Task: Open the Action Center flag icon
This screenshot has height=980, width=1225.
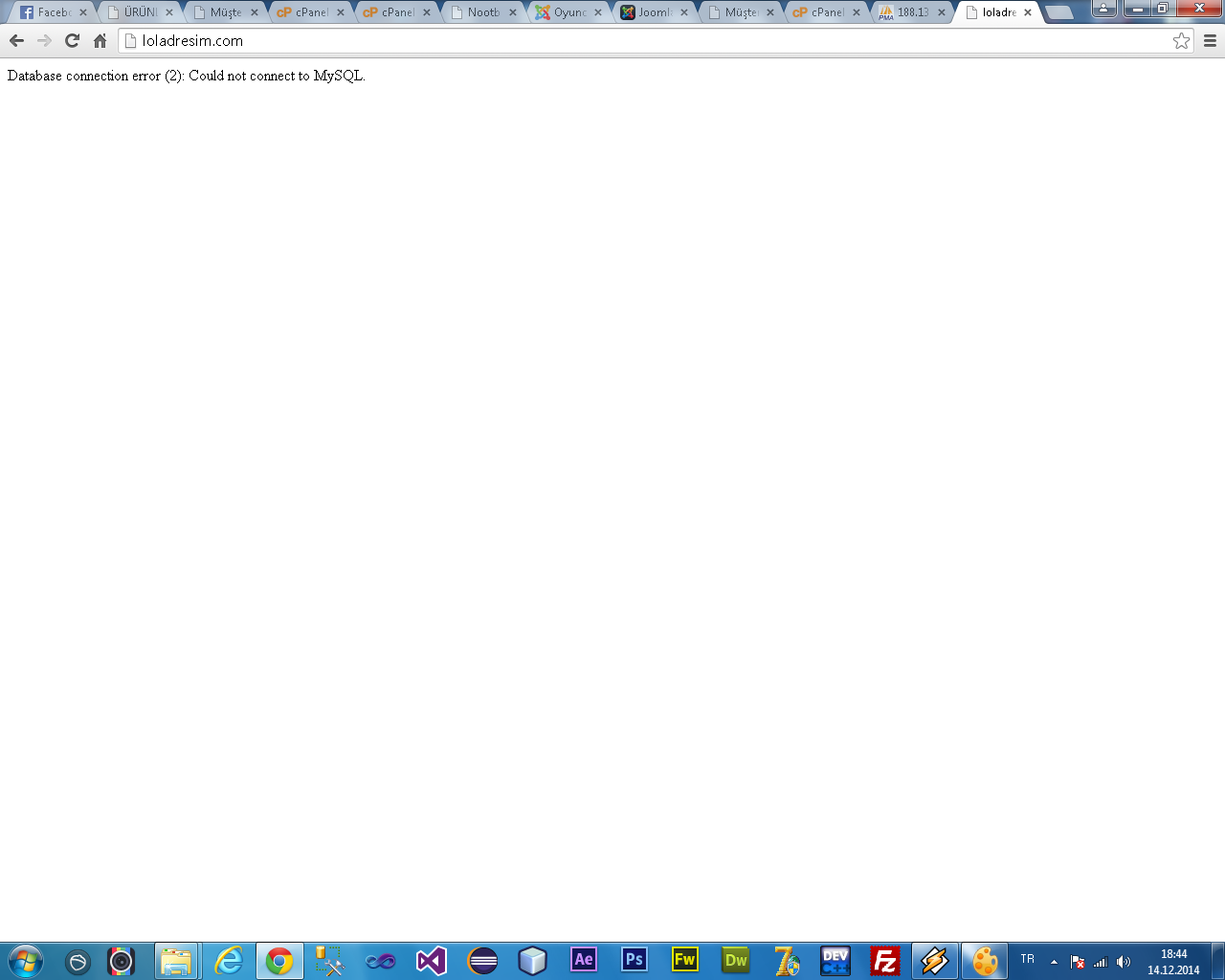Action: pyautogui.click(x=1078, y=962)
